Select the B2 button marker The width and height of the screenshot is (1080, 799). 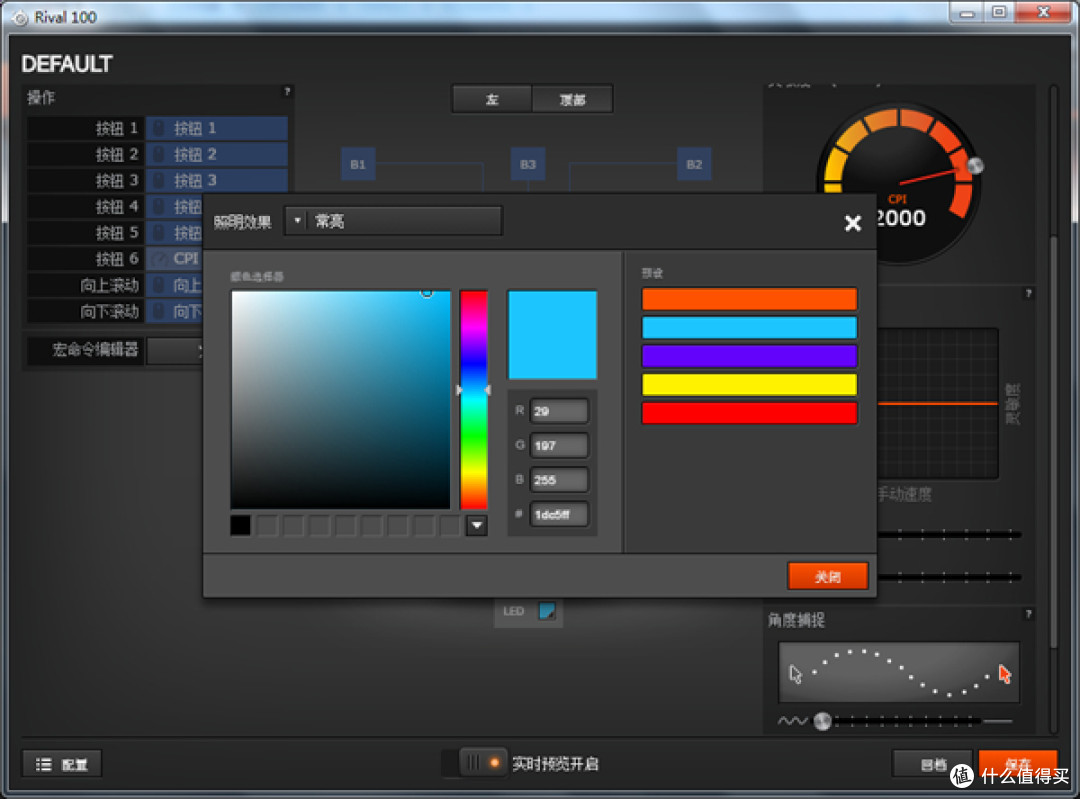pyautogui.click(x=694, y=164)
